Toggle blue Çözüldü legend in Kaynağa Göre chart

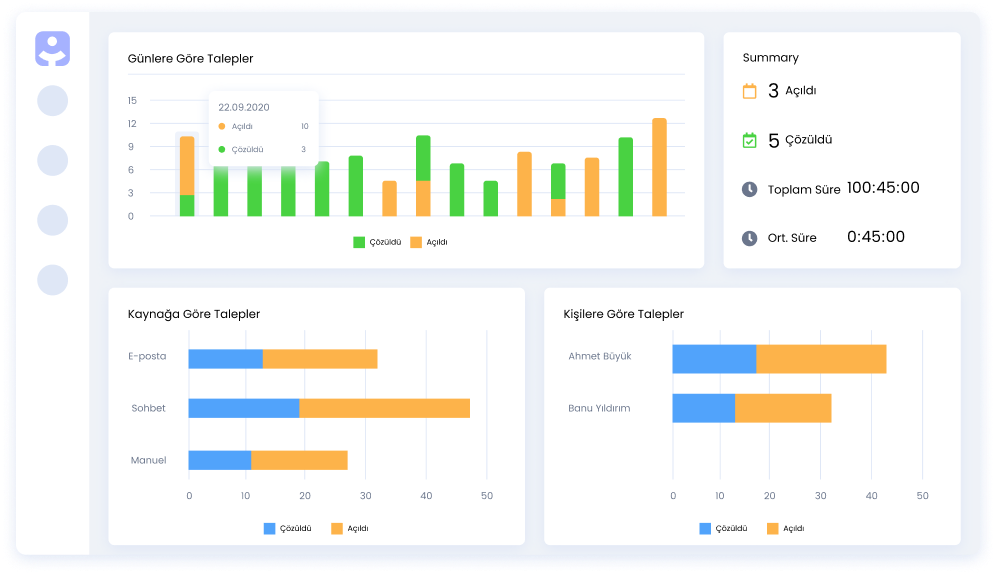coord(288,528)
